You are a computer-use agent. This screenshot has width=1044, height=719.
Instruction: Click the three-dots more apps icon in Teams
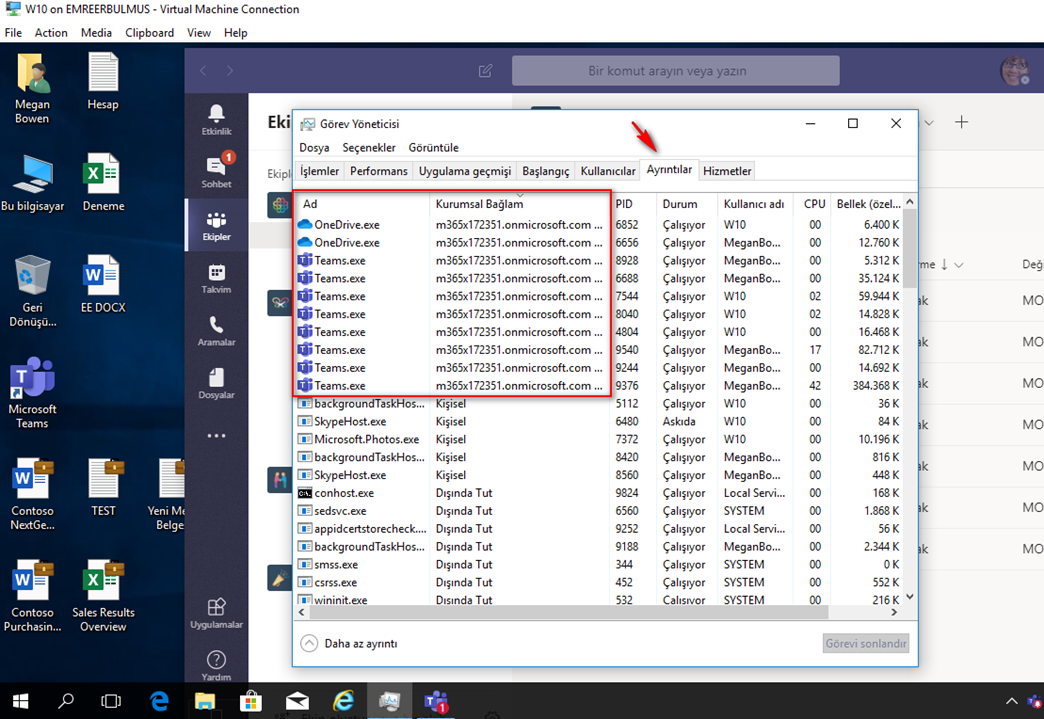[x=216, y=436]
